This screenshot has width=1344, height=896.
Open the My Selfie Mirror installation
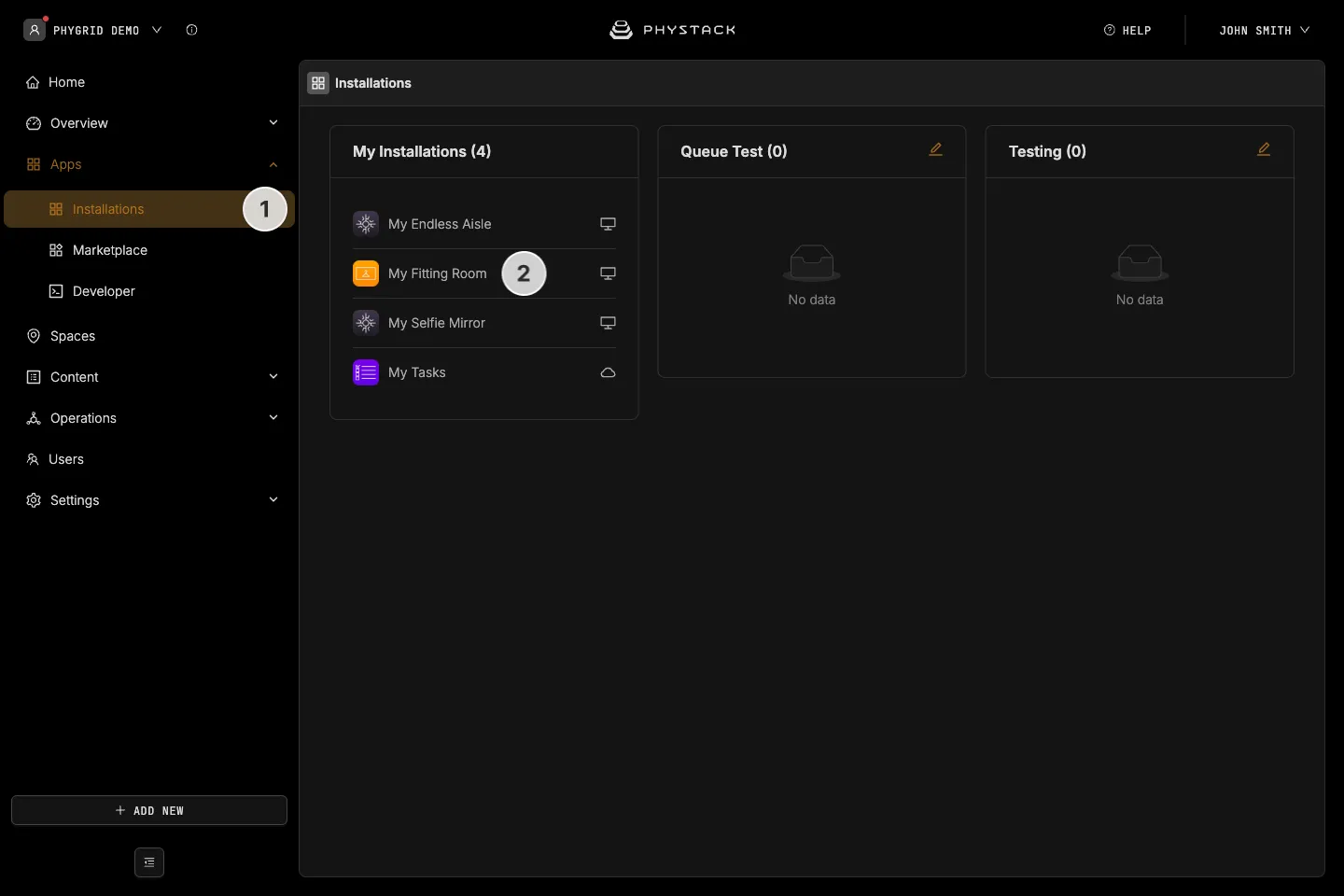pyautogui.click(x=484, y=323)
